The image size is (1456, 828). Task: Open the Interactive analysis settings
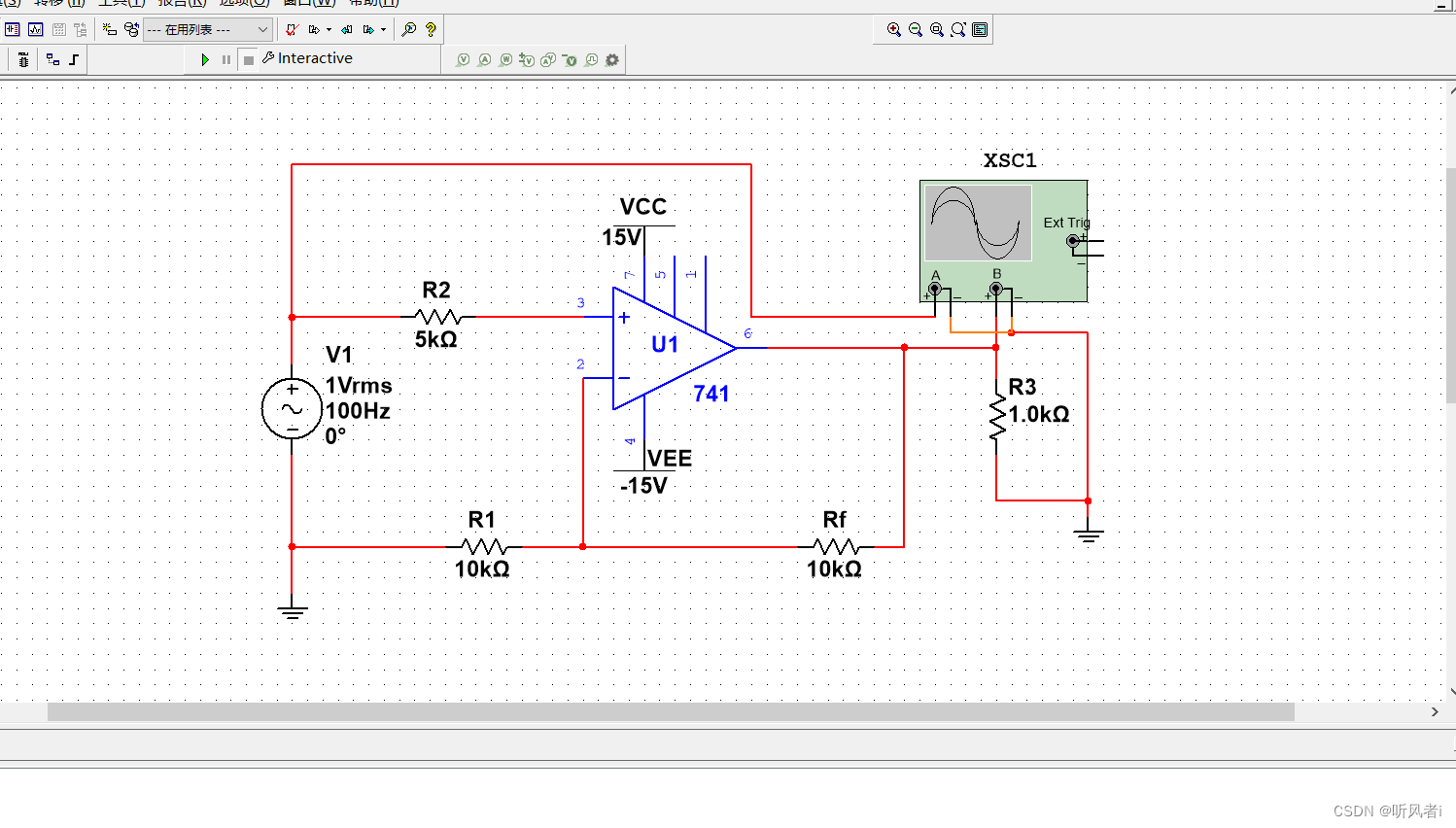[x=307, y=58]
